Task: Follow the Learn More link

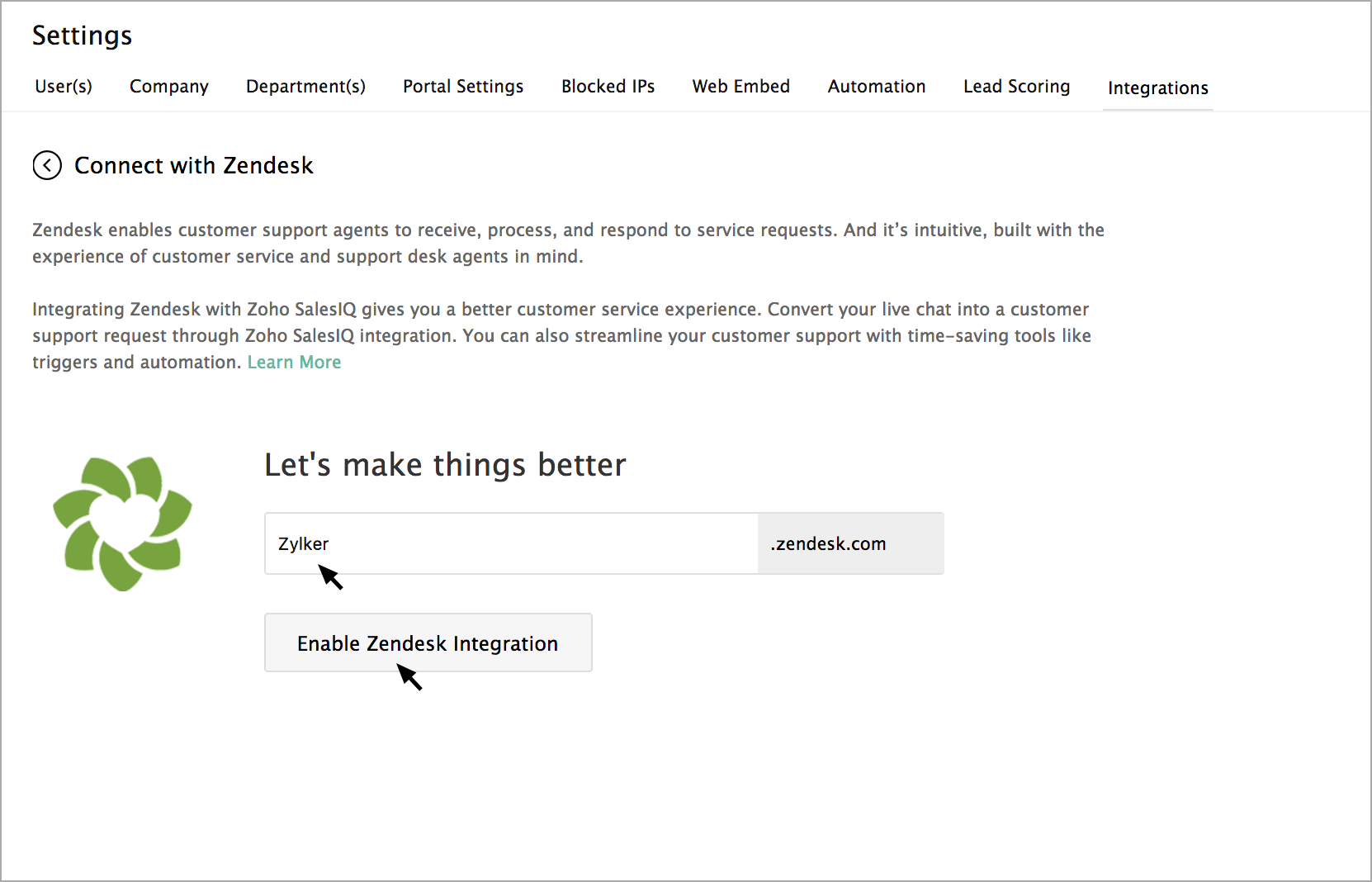Action: 294,362
